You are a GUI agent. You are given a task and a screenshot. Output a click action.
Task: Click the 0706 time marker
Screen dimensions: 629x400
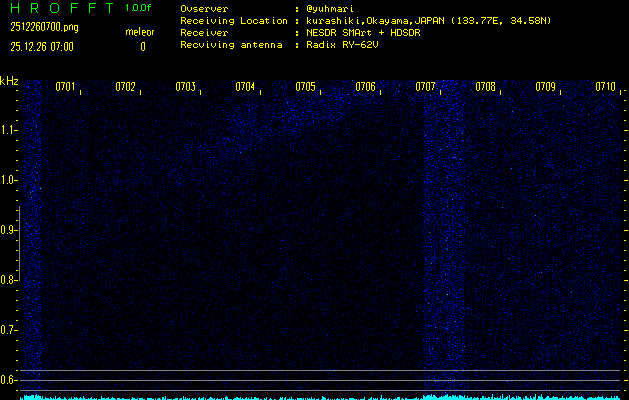point(365,87)
